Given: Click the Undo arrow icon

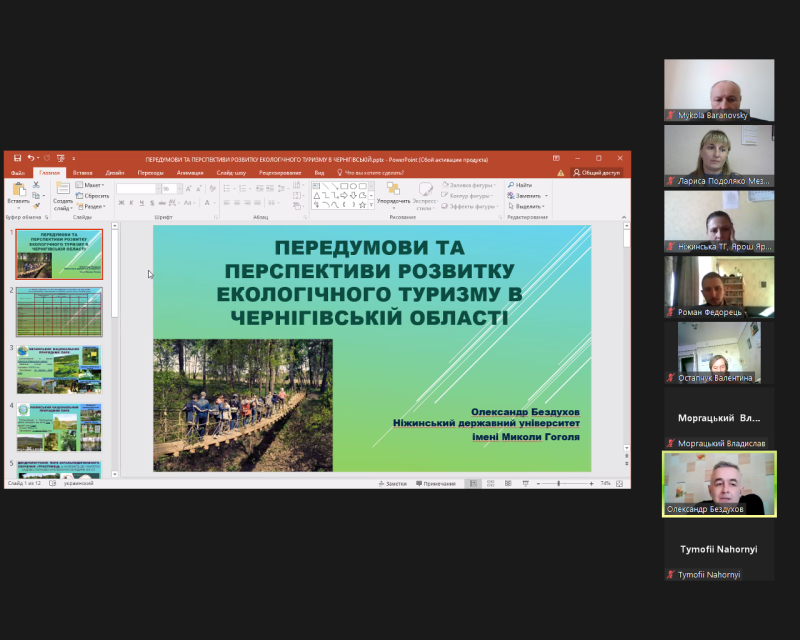Looking at the screenshot, I should click(x=31, y=158).
